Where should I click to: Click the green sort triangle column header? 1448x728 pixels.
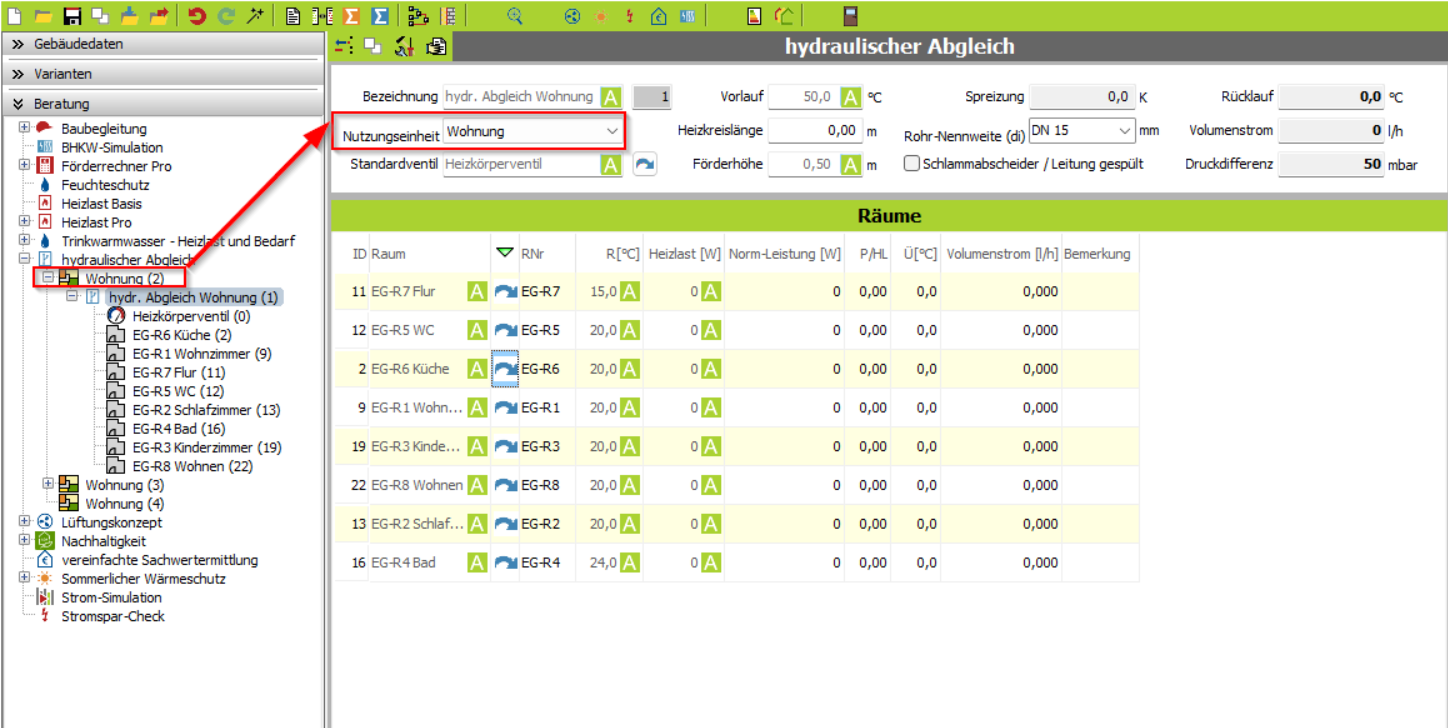click(x=505, y=253)
